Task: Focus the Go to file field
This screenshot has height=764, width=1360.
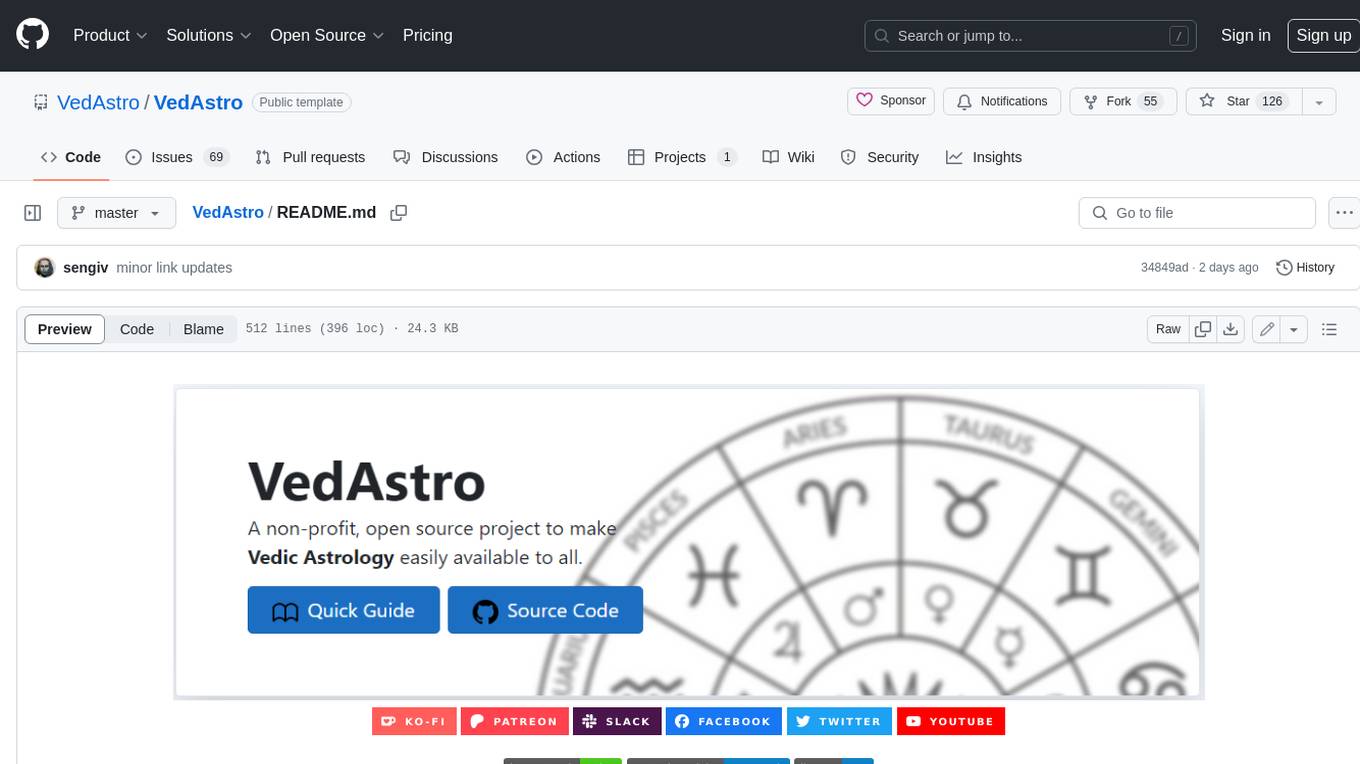Action: coord(1197,213)
